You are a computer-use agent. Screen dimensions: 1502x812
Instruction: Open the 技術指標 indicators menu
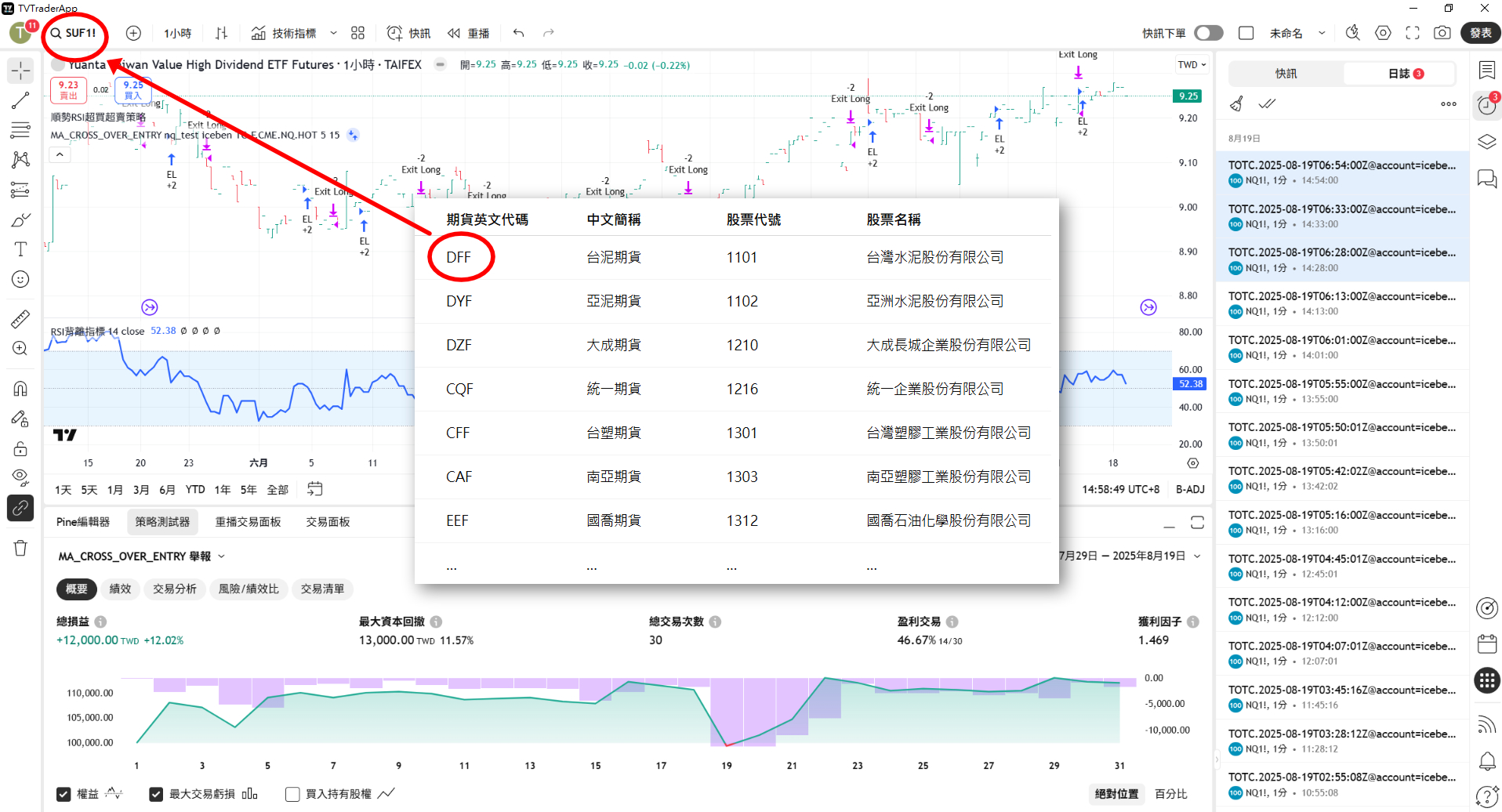click(284, 33)
